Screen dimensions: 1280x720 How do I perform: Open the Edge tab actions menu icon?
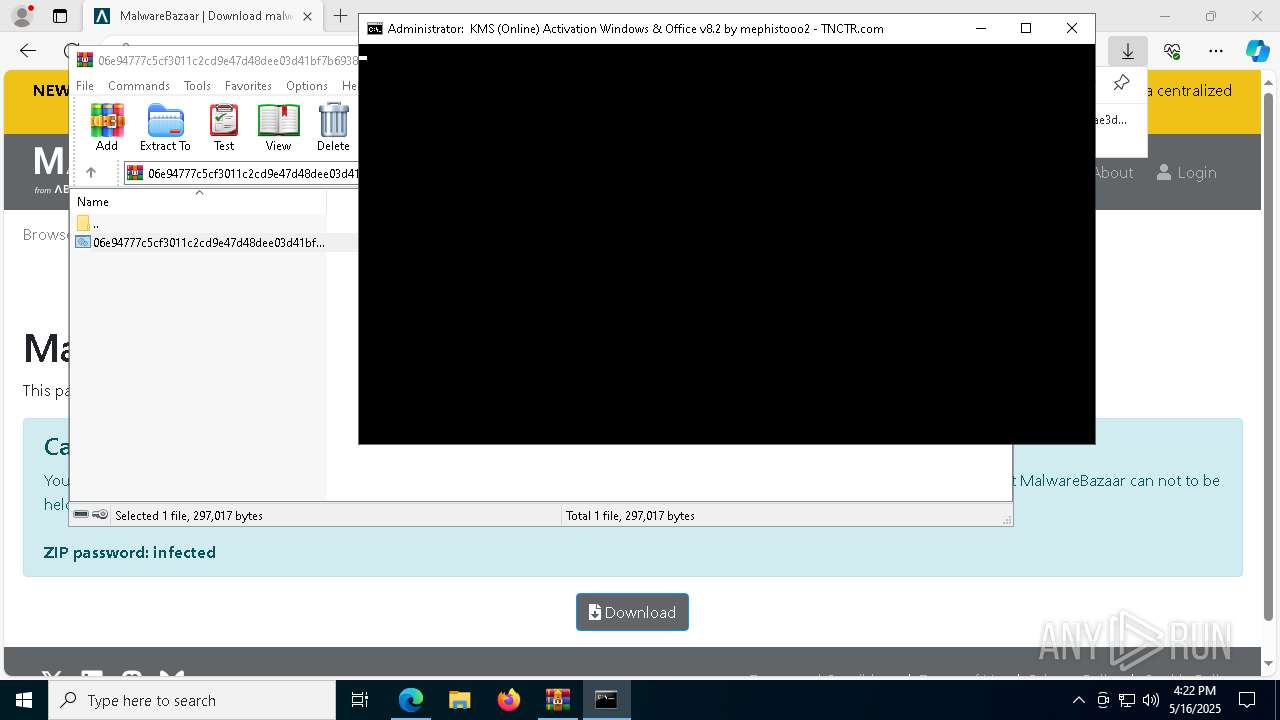(x=60, y=16)
